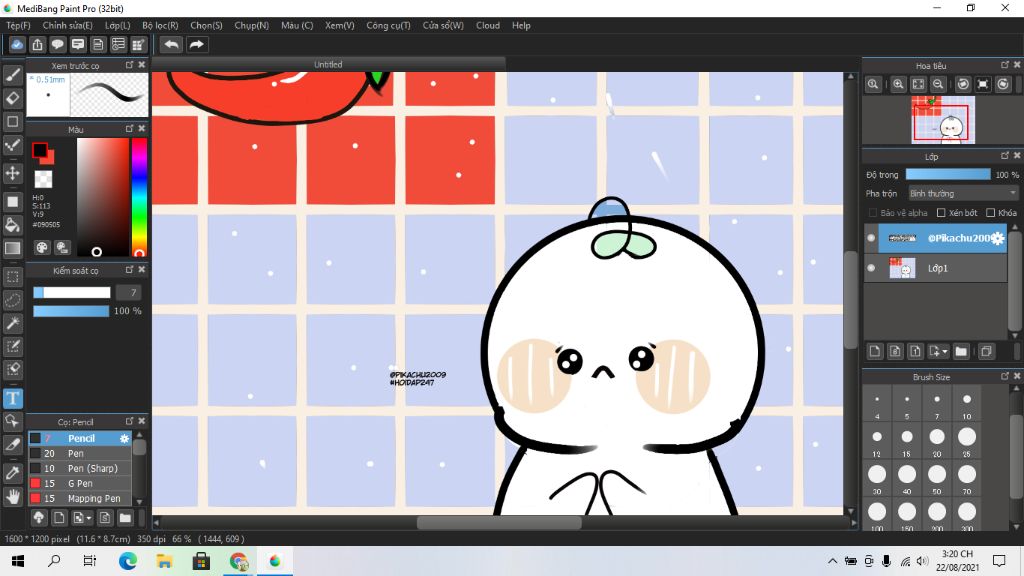Screen dimensions: 1024x576
Task: Toggle the Xén bớt checkbox
Action: (941, 213)
